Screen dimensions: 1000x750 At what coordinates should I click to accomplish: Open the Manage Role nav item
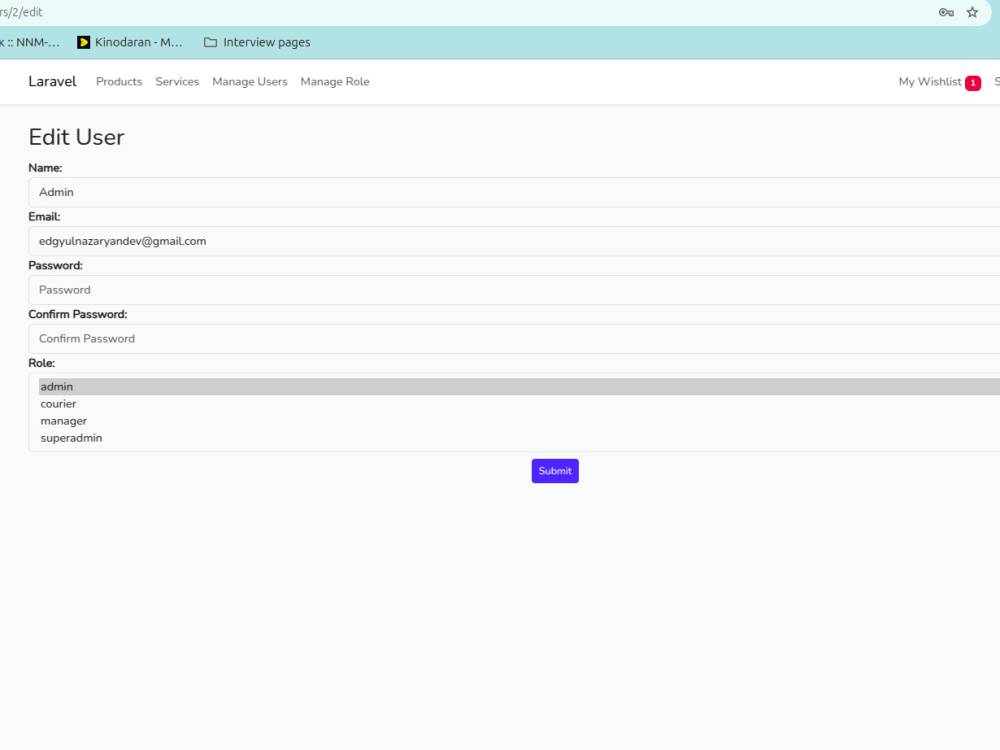335,82
